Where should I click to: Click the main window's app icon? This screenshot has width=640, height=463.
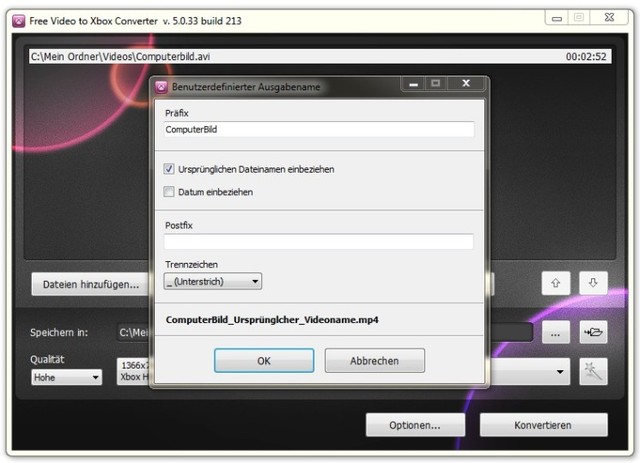click(18, 20)
